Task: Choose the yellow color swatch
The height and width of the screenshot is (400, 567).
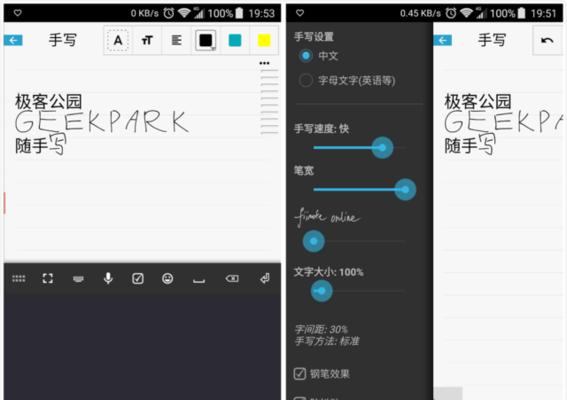Action: (264, 40)
